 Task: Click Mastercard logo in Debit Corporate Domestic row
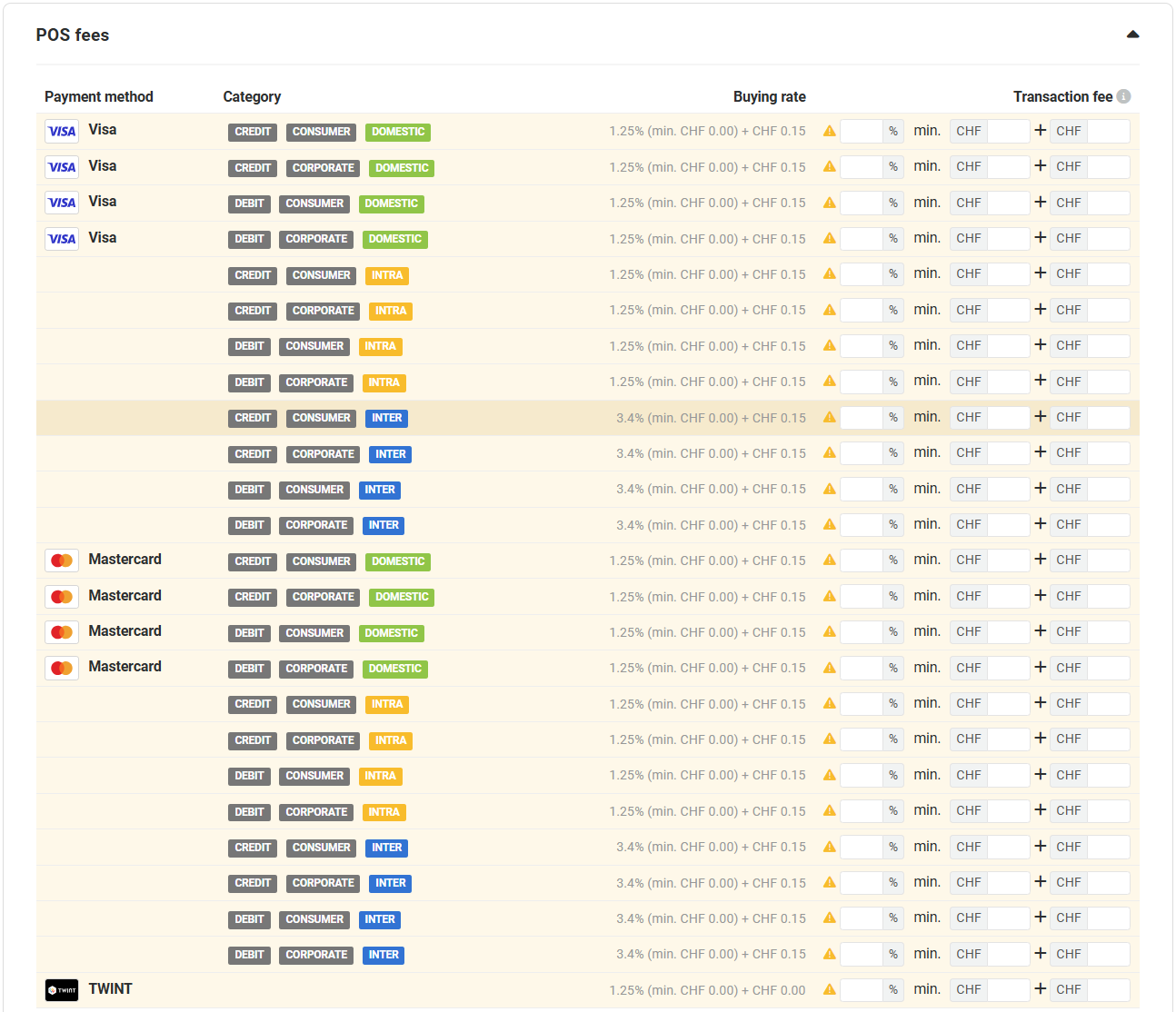click(62, 668)
